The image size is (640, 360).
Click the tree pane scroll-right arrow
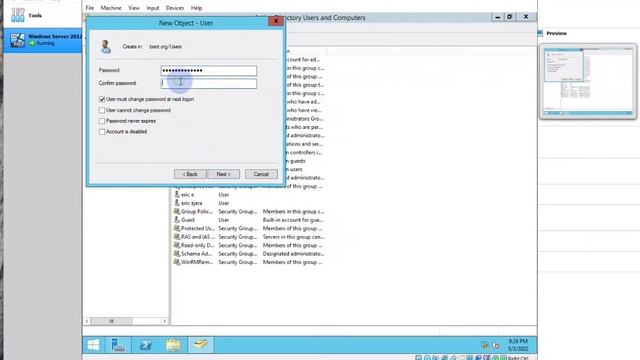click(x=164, y=321)
